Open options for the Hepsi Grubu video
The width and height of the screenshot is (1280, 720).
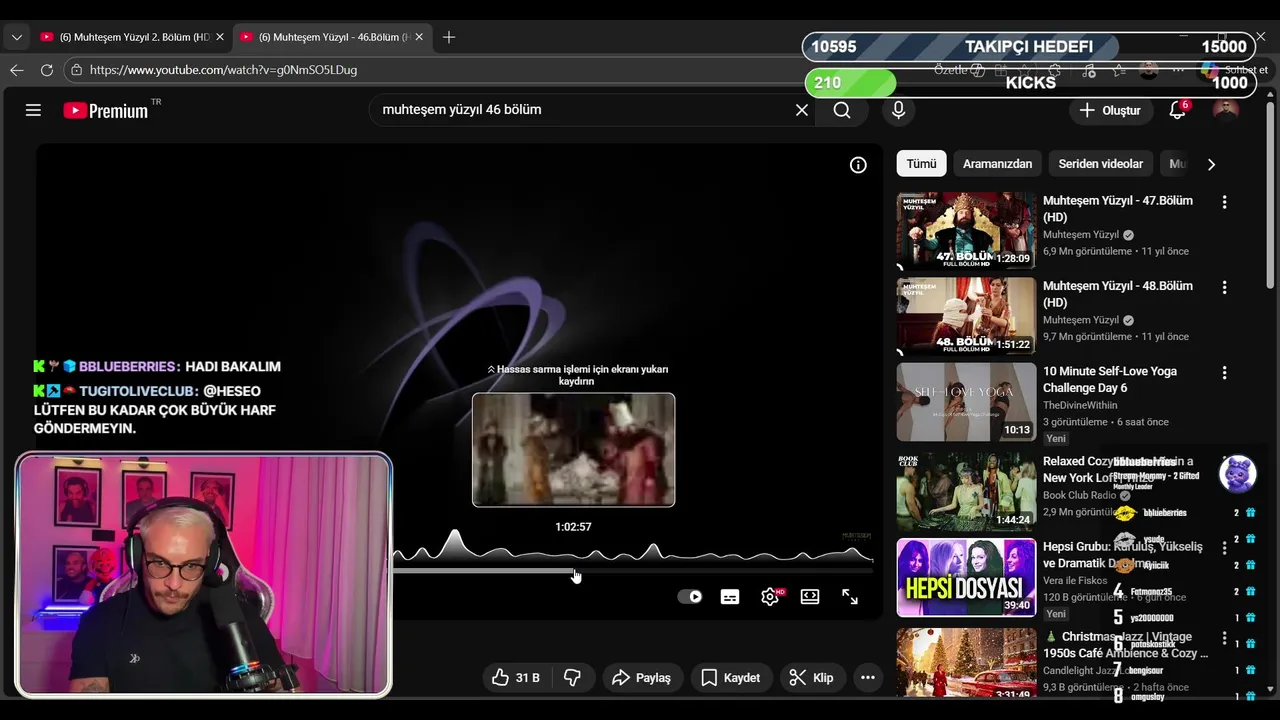click(x=1224, y=548)
